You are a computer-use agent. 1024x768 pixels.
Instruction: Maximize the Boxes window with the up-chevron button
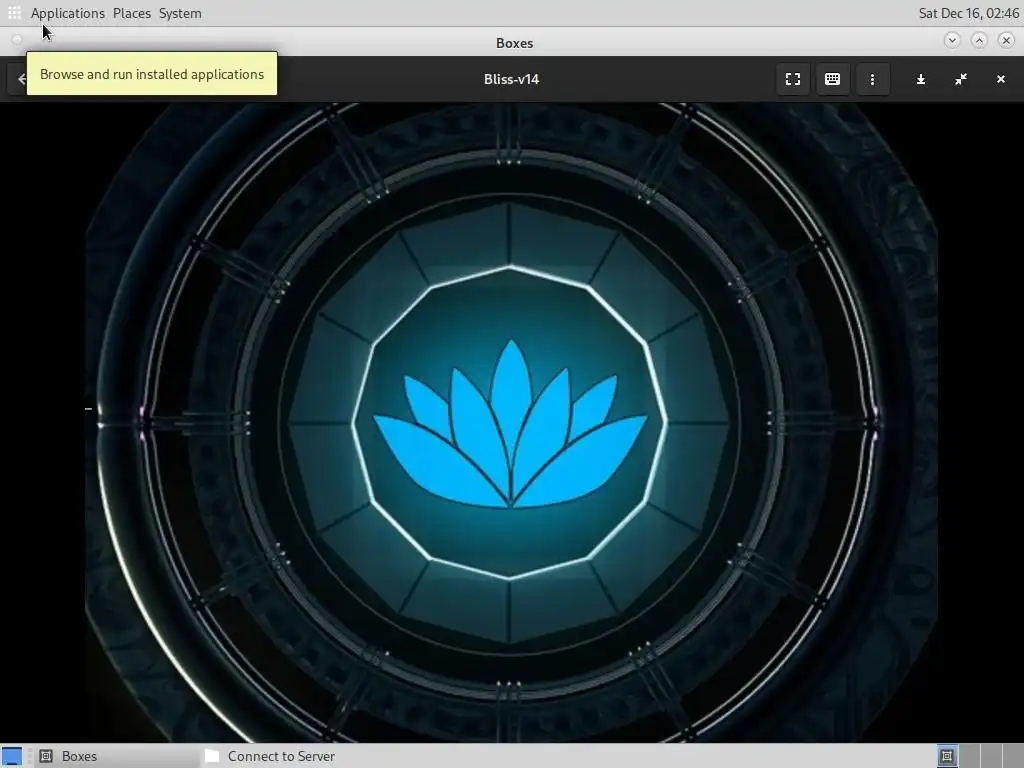coord(979,40)
